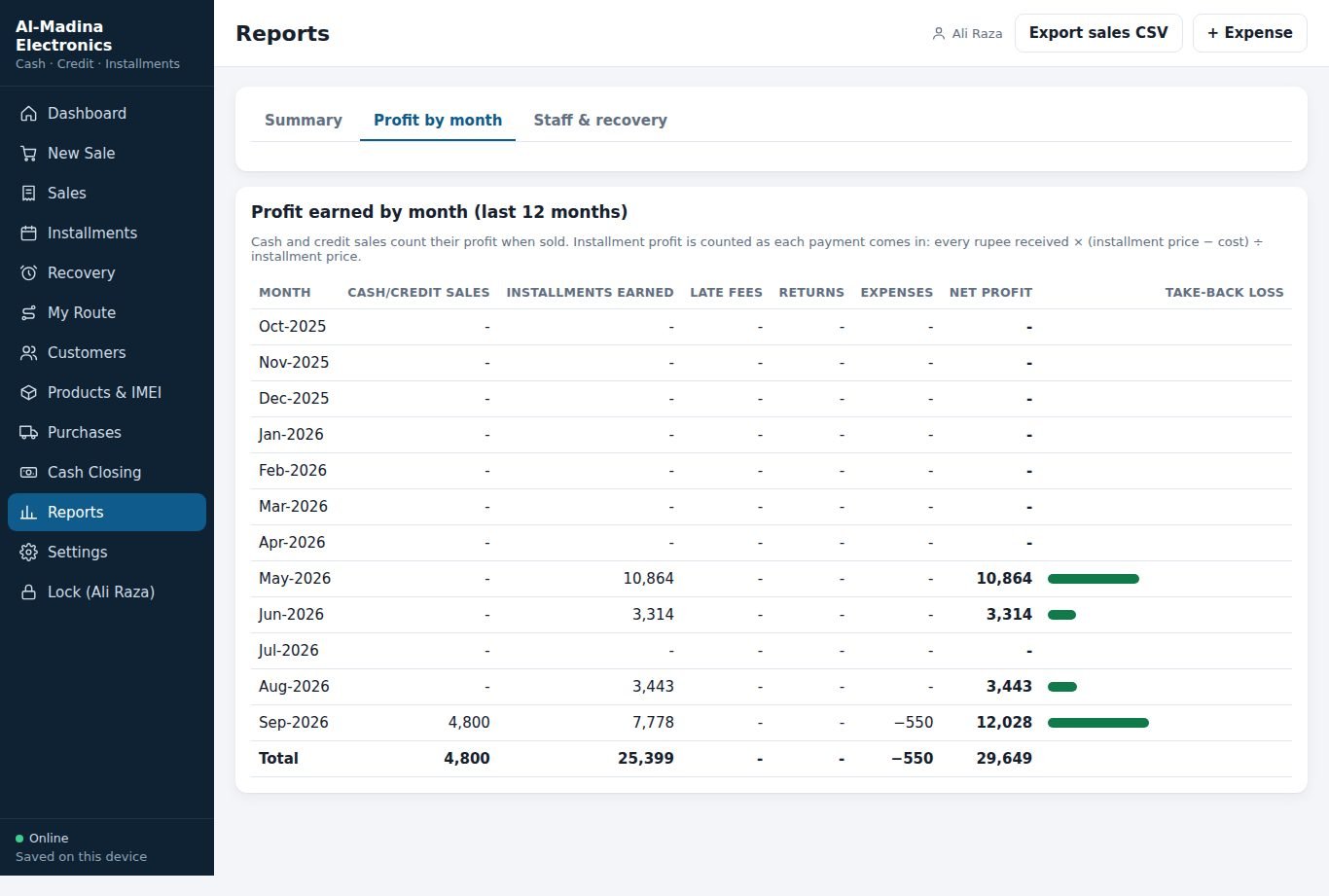This screenshot has height=896, width=1329.
Task: Click the + Expense button
Action: pos(1250,33)
